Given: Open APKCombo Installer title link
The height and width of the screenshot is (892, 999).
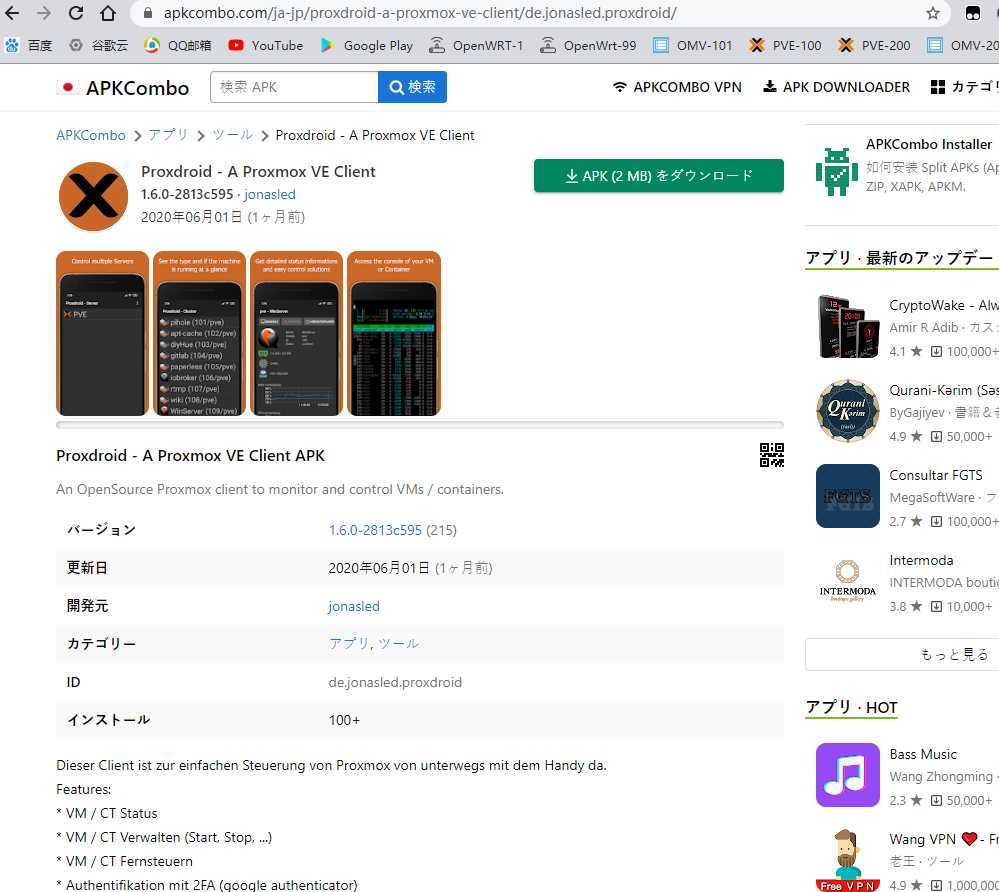Looking at the screenshot, I should point(928,145).
